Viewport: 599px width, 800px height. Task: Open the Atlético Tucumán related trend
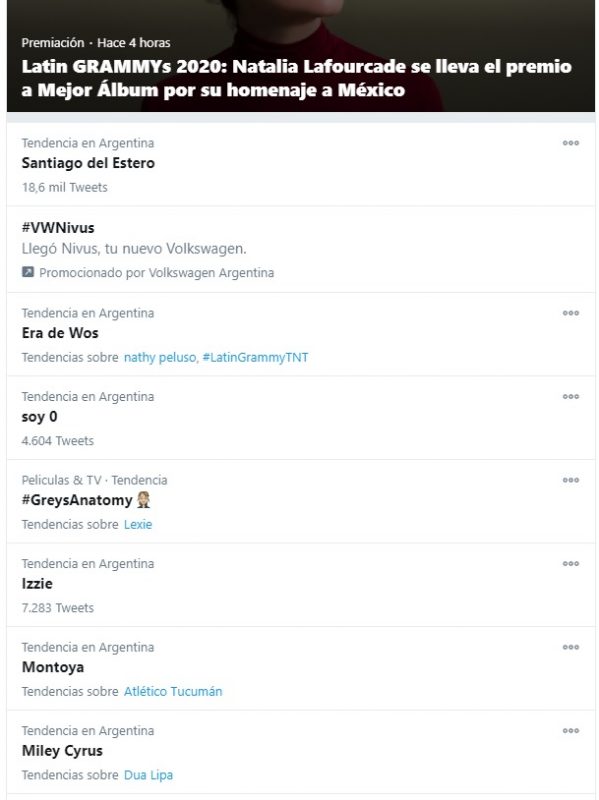(x=173, y=691)
